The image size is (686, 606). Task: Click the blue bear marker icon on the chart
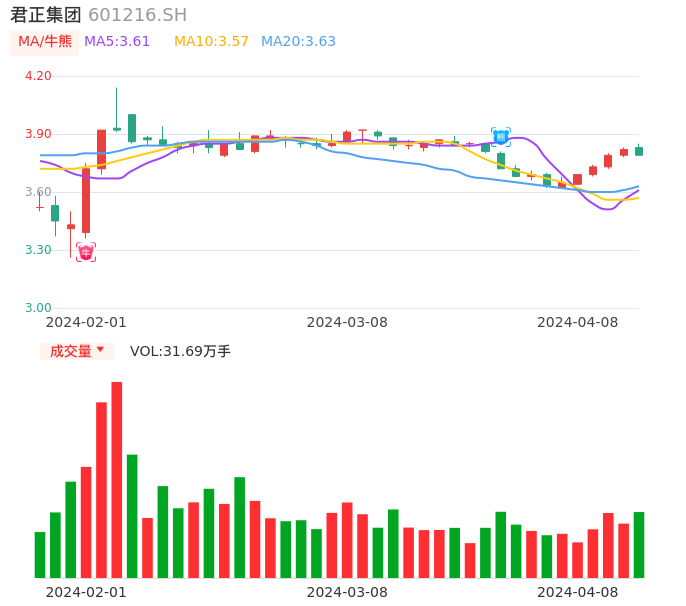pos(500,137)
